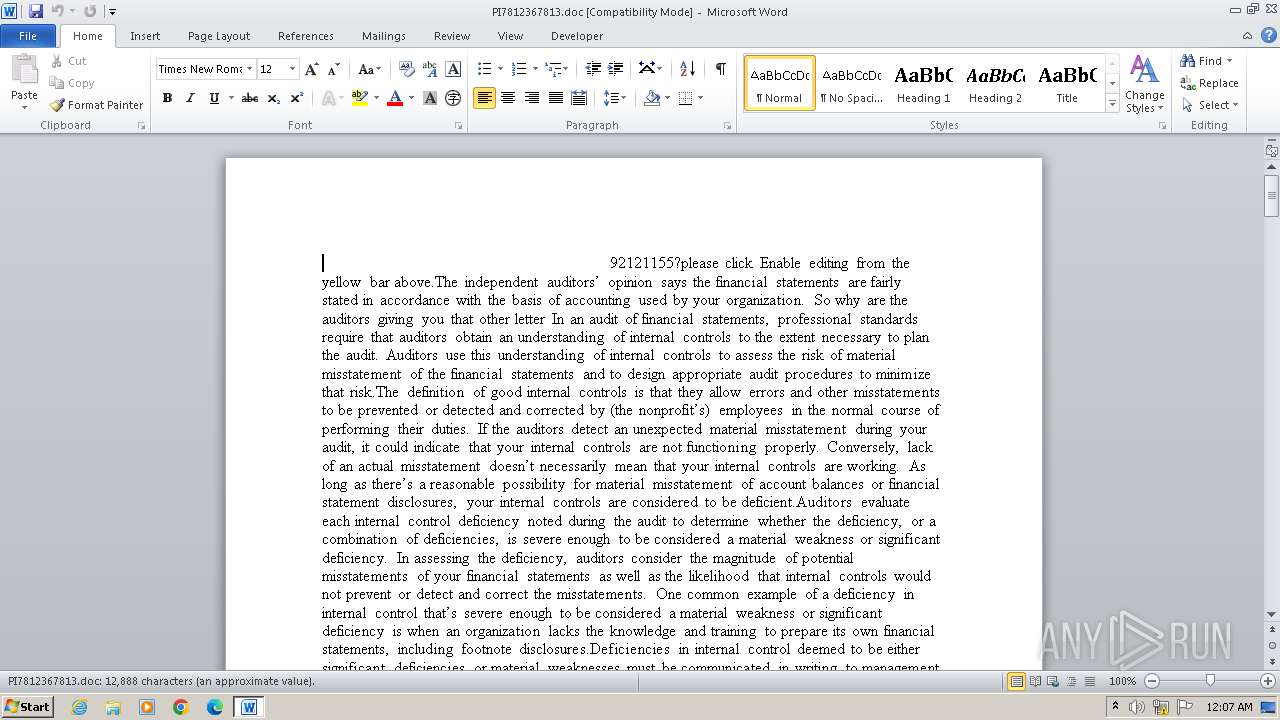Switch to the Insert tab
The width and height of the screenshot is (1280, 720).
click(145, 36)
